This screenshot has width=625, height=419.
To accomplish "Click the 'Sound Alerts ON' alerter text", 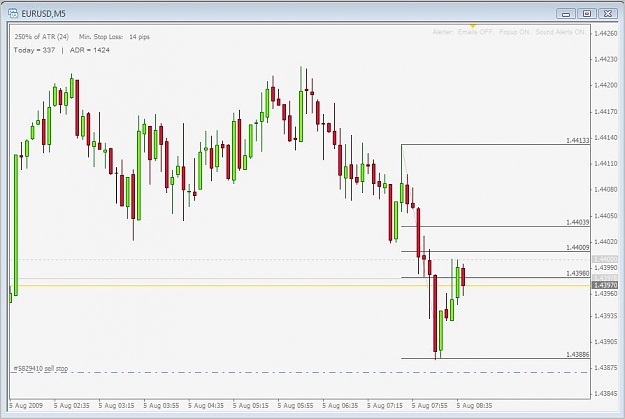I will pos(560,32).
